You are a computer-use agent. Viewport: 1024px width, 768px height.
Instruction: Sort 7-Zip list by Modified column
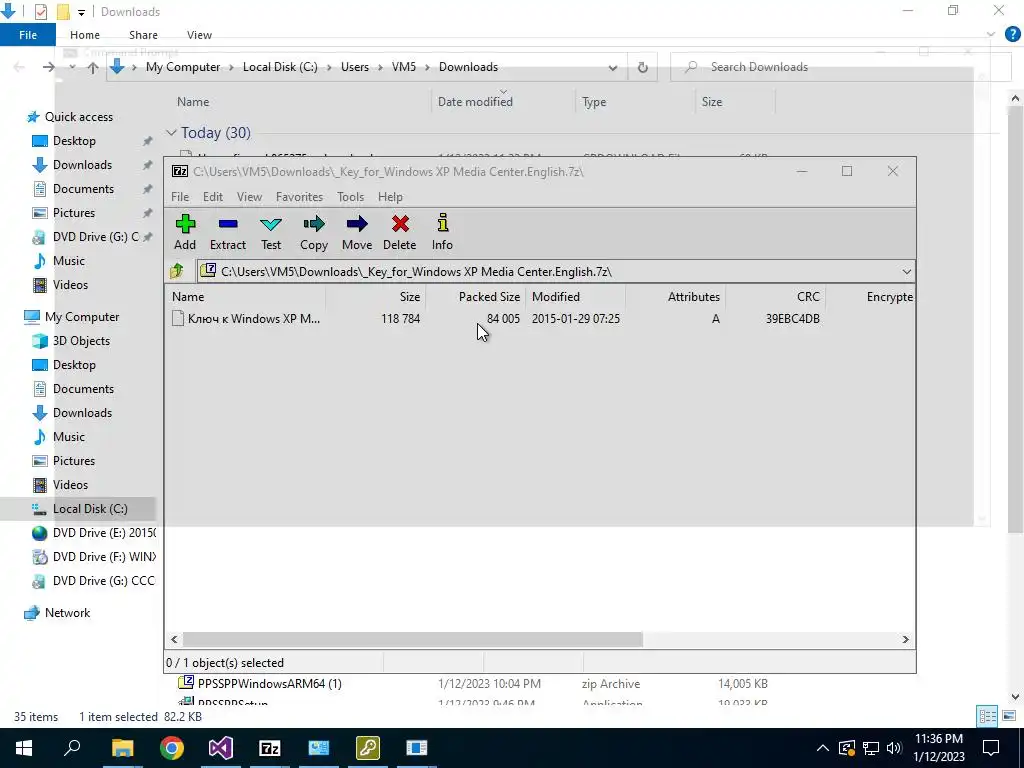click(576, 296)
